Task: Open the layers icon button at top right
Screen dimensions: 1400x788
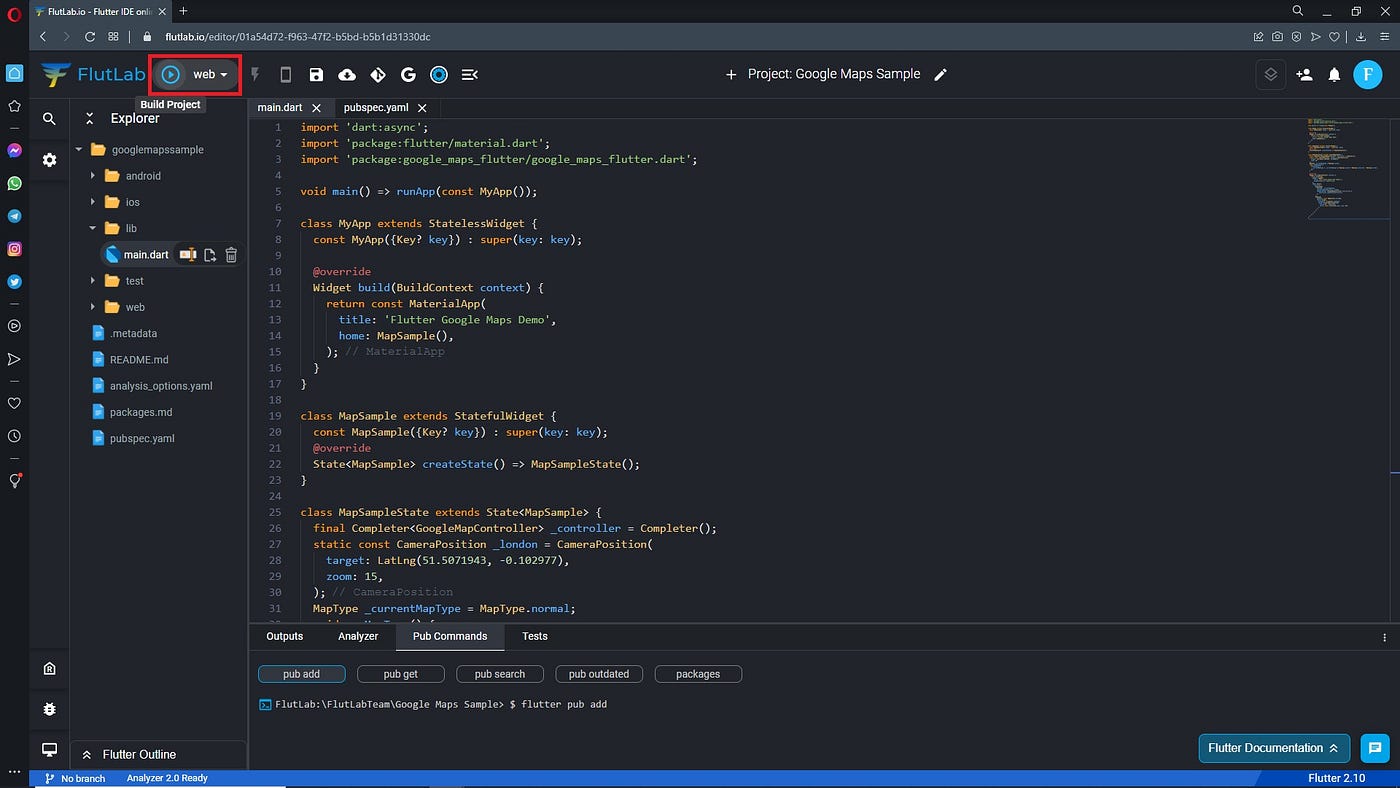Action: tap(1270, 74)
